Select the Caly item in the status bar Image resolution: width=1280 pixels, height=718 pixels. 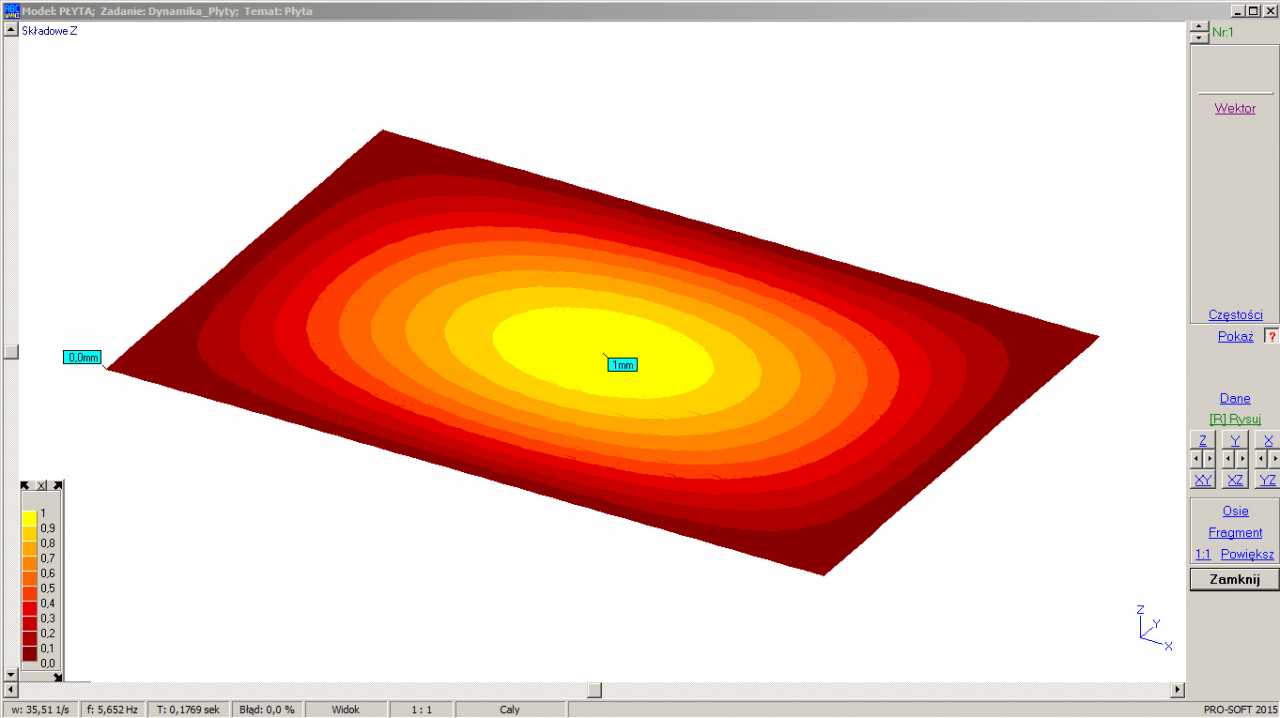[509, 709]
